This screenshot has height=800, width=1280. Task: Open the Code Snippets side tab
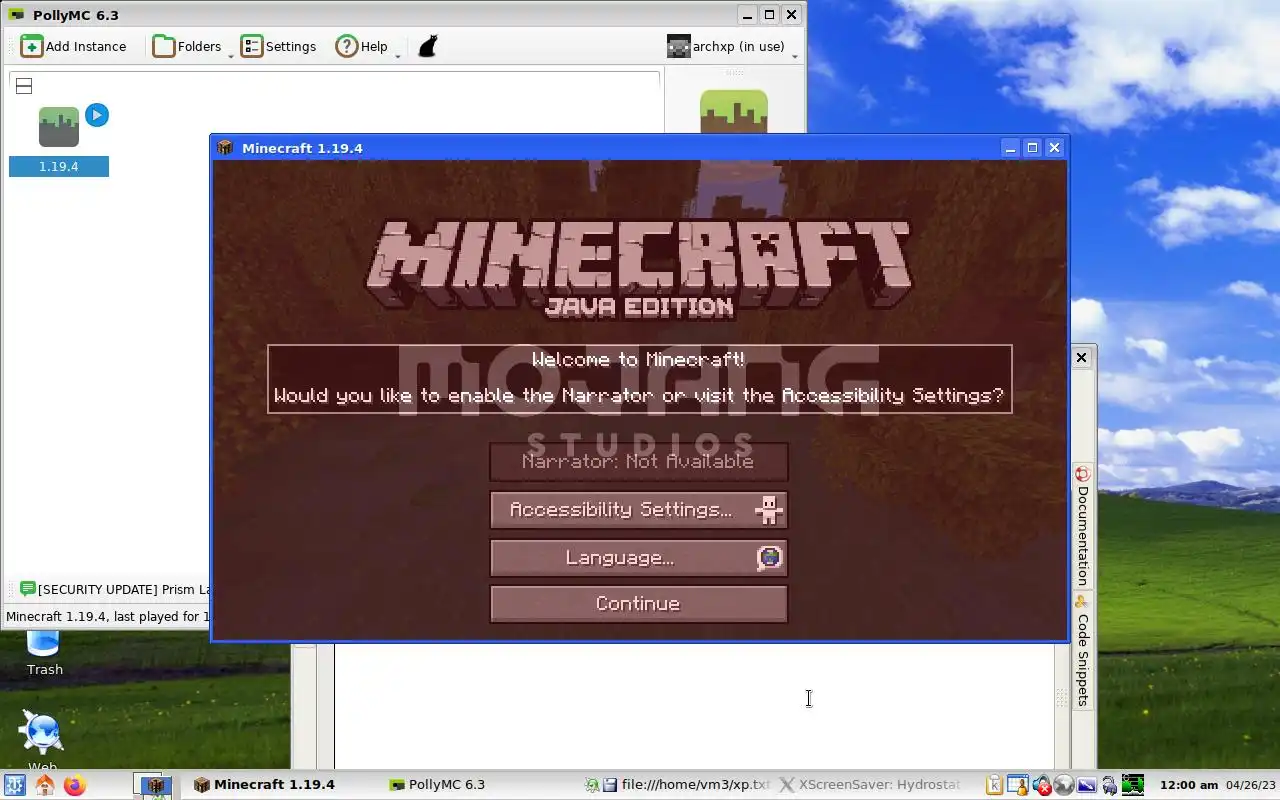(x=1082, y=651)
